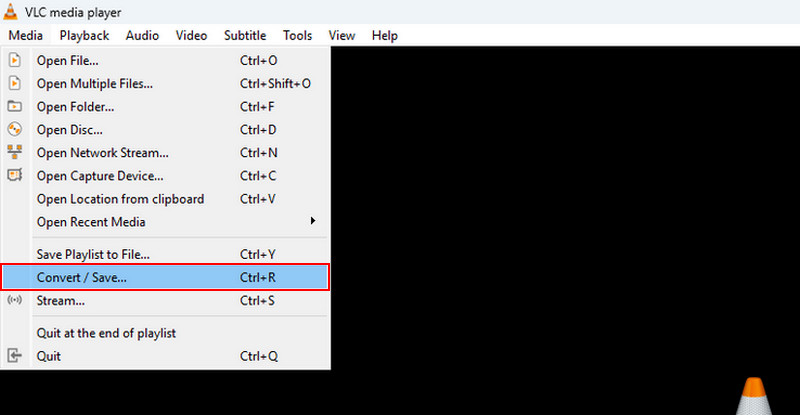Click the Open Multiple Files icon
This screenshot has height=415, width=800.
click(x=14, y=83)
